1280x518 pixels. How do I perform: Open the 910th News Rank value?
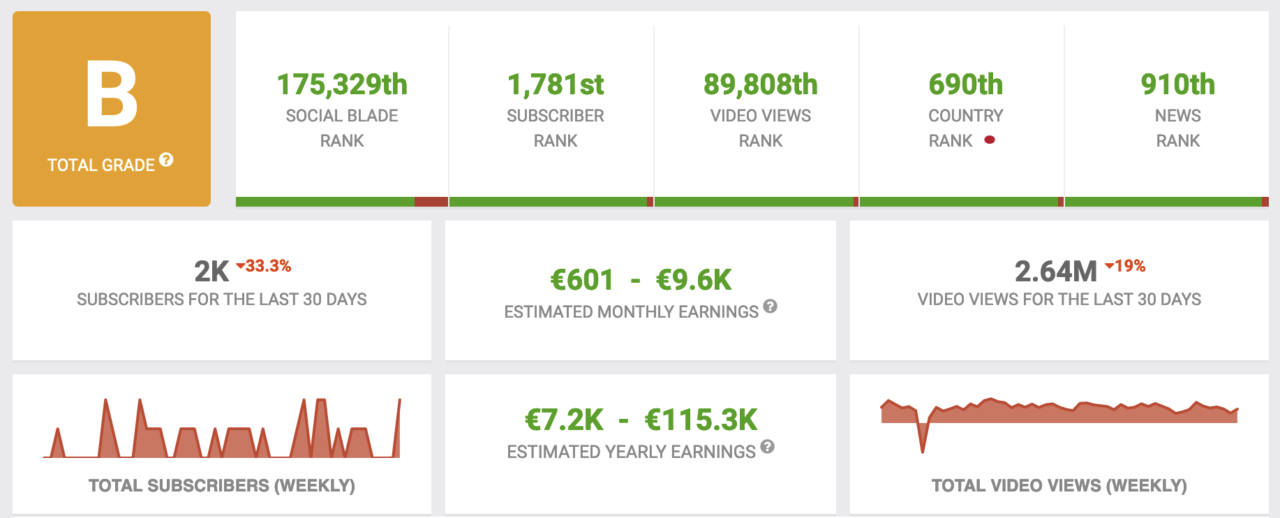pos(1178,84)
